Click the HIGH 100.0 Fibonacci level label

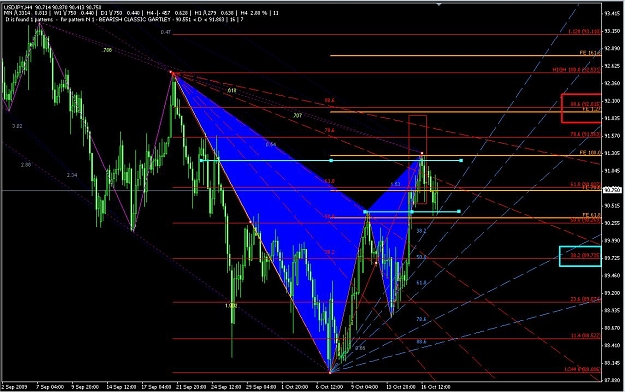click(576, 70)
